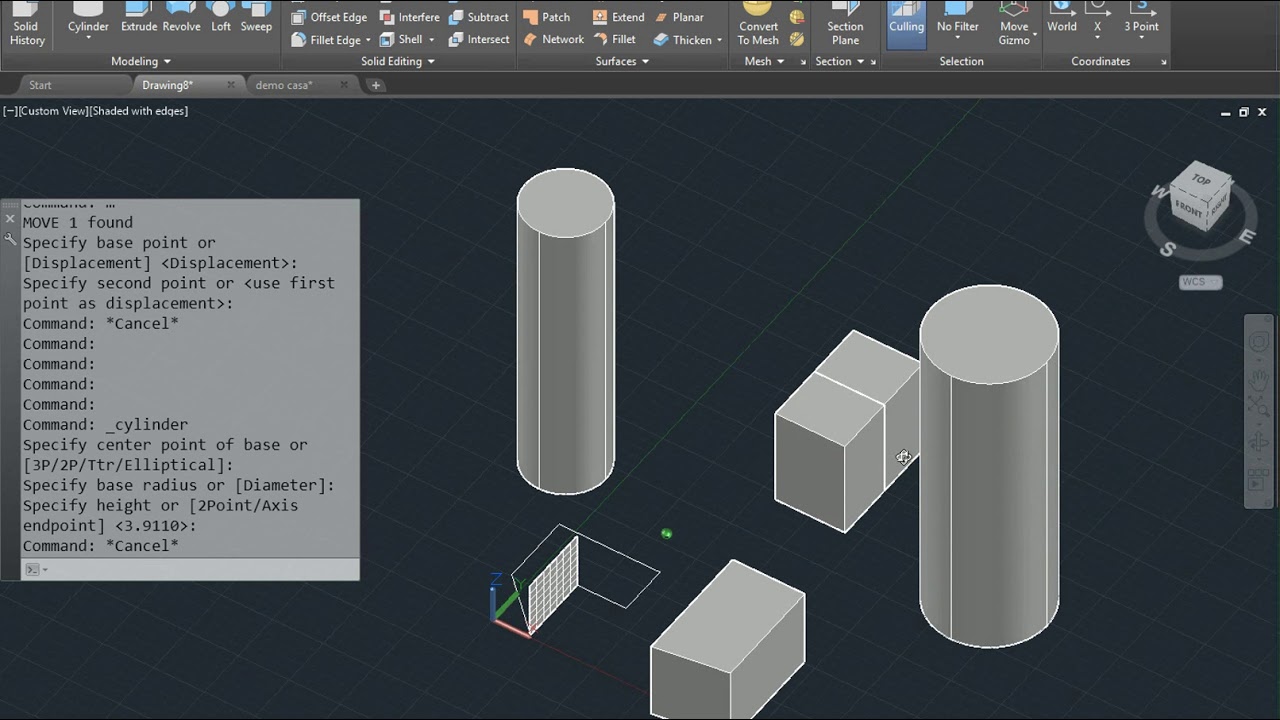Create a Planar surface
Screen dimensions: 1280x720
click(x=678, y=17)
